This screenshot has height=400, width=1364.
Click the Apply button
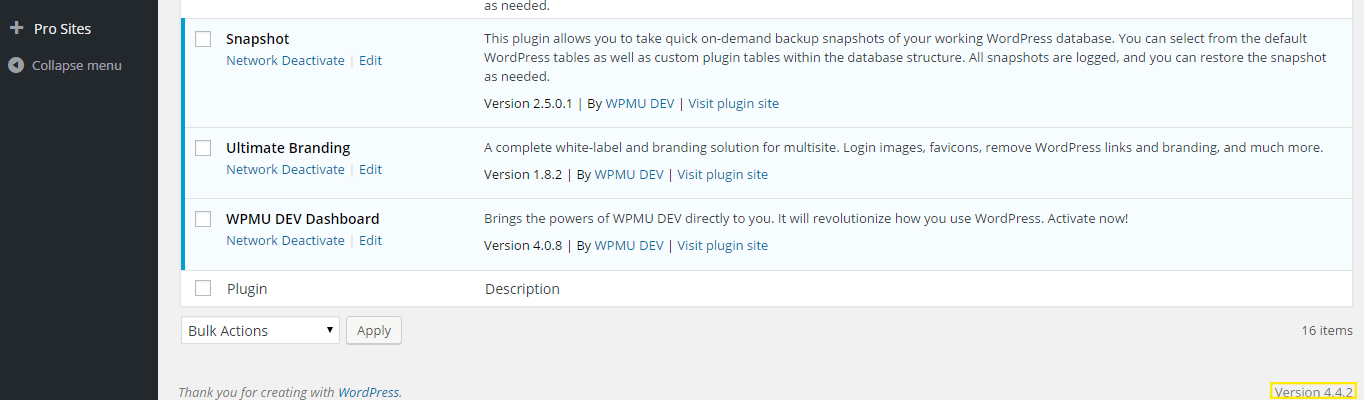point(374,330)
